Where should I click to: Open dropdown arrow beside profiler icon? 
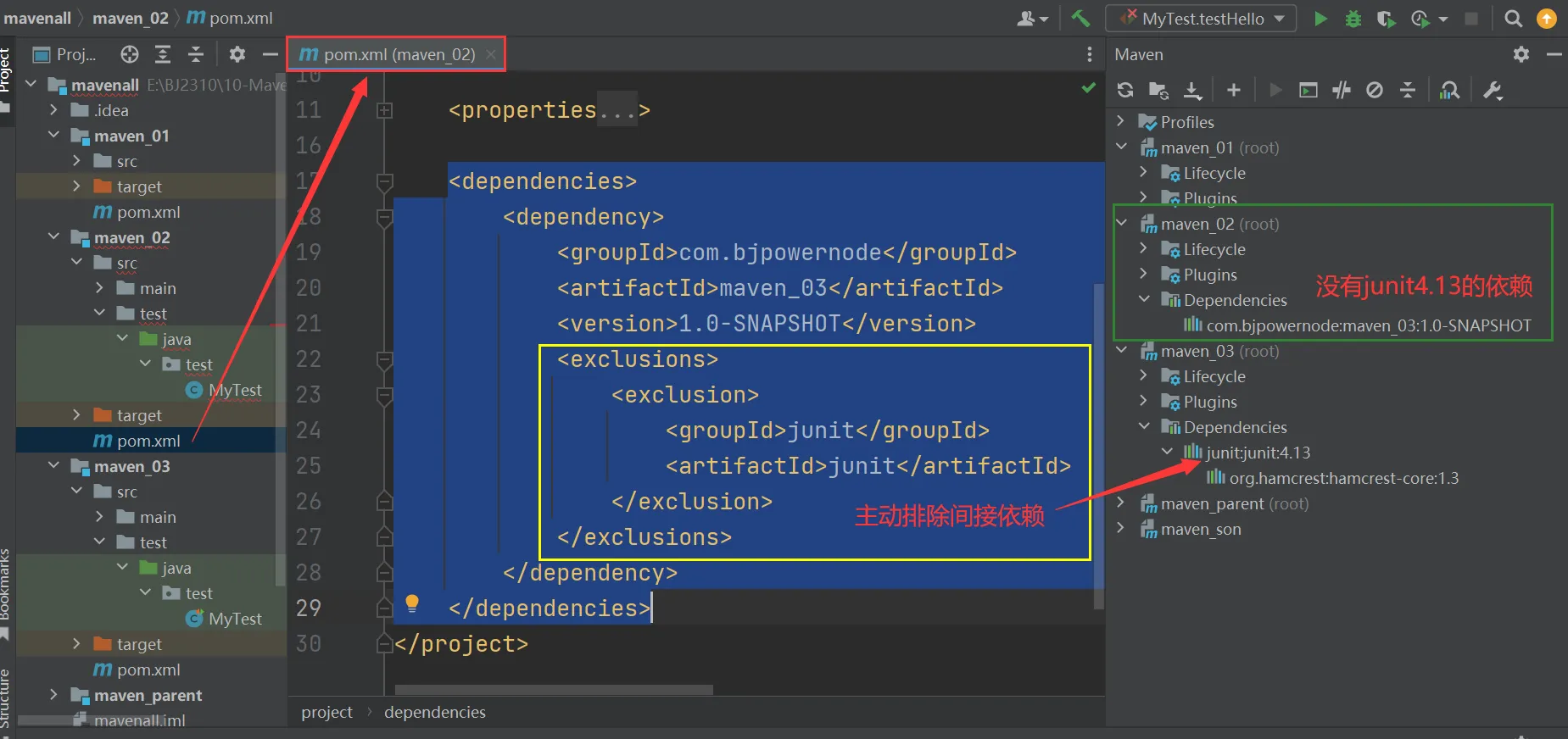[1443, 19]
